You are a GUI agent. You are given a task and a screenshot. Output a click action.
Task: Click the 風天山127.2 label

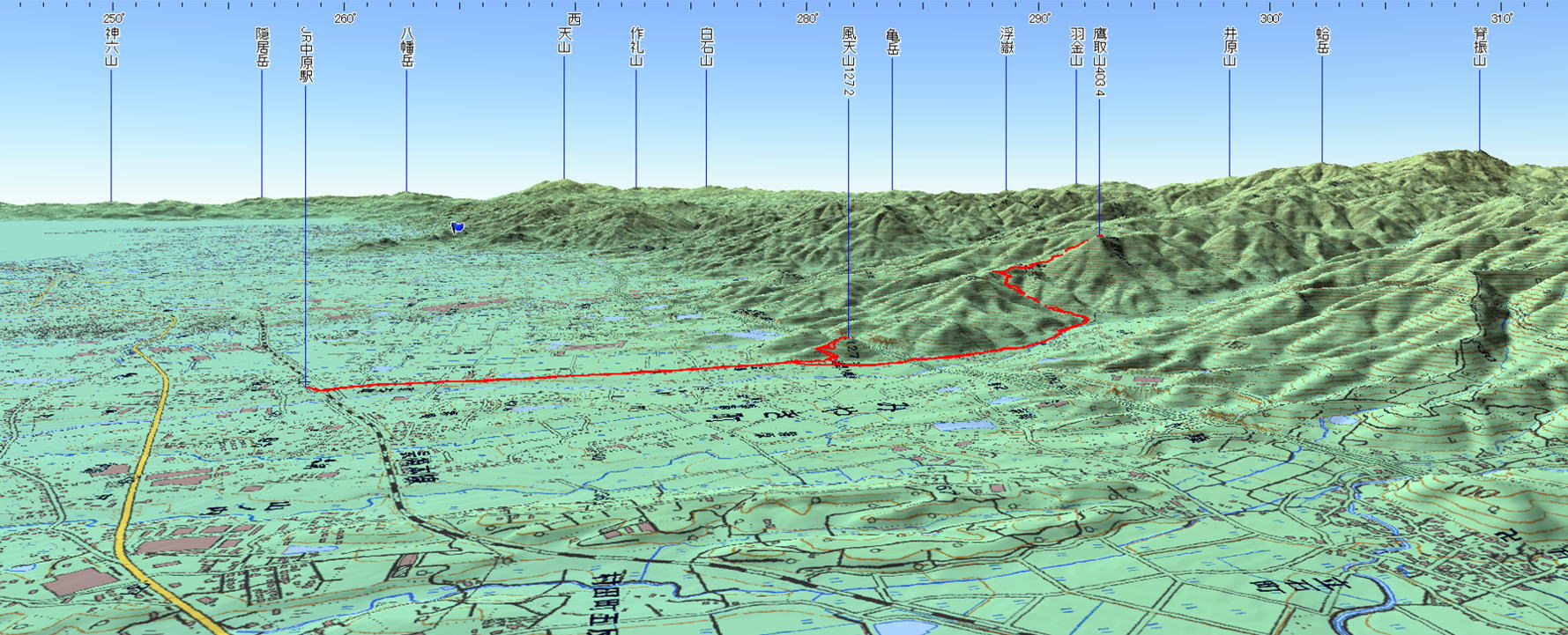pyautogui.click(x=848, y=61)
